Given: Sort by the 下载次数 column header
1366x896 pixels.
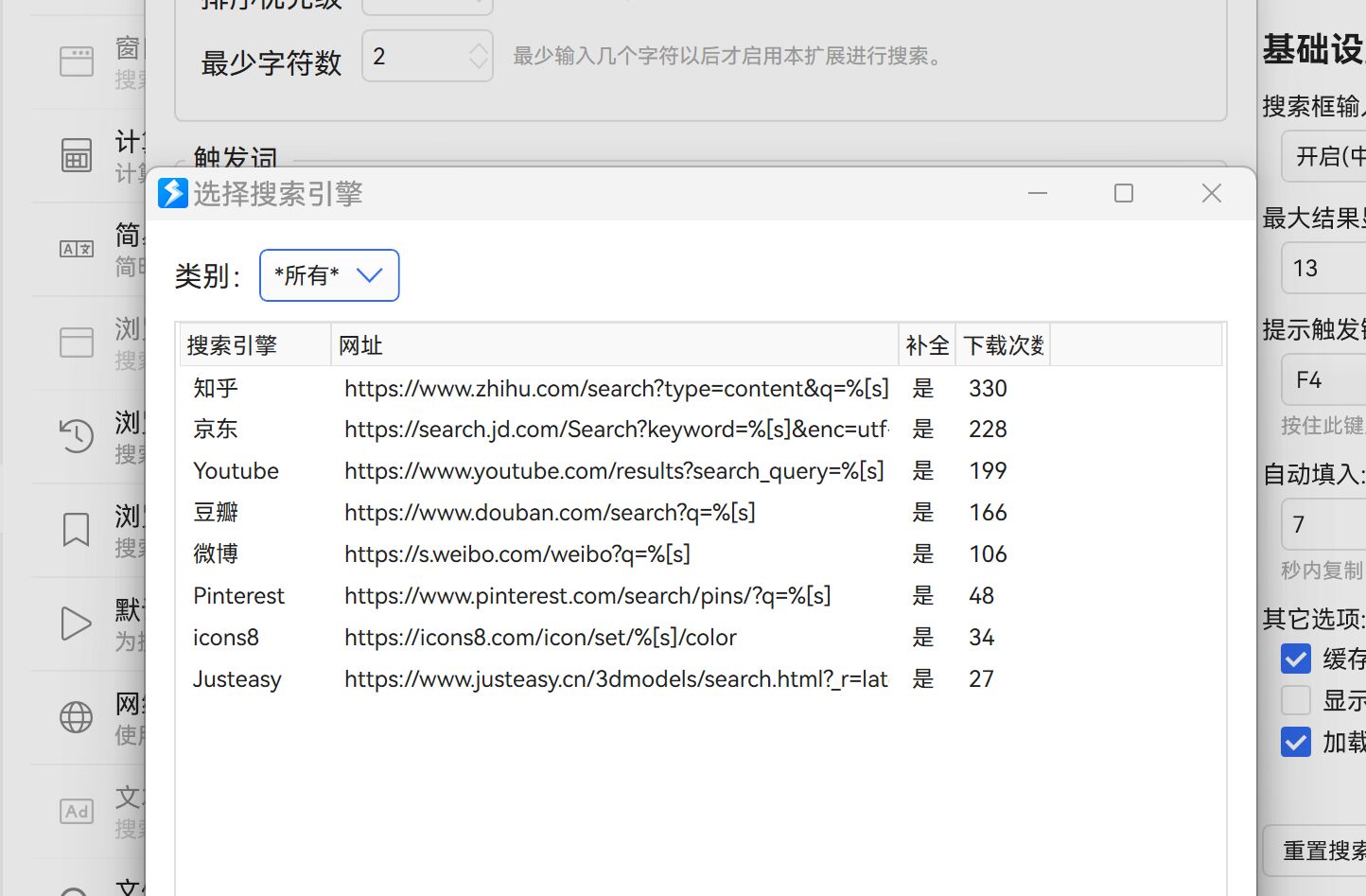Looking at the screenshot, I should pyautogui.click(x=1003, y=345).
